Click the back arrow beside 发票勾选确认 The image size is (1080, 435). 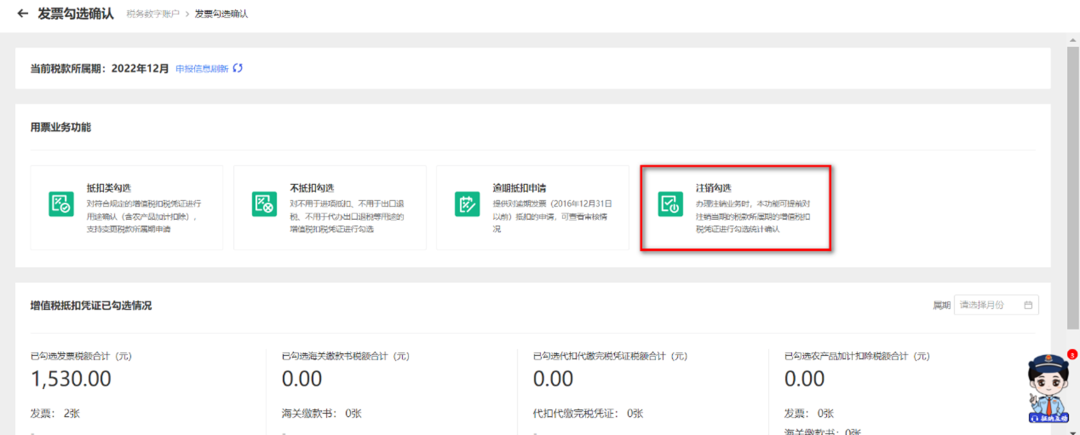click(x=23, y=14)
